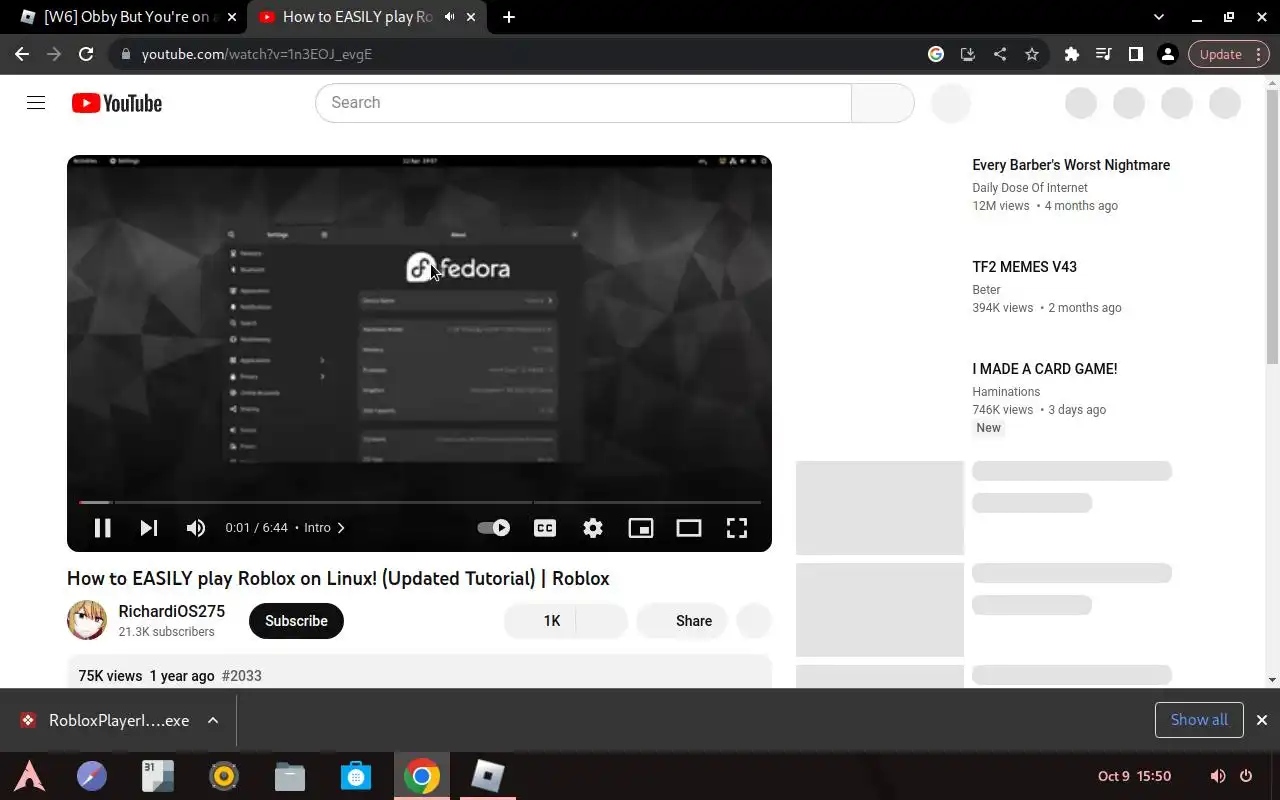
Task: Open video settings gear
Action: [593, 528]
